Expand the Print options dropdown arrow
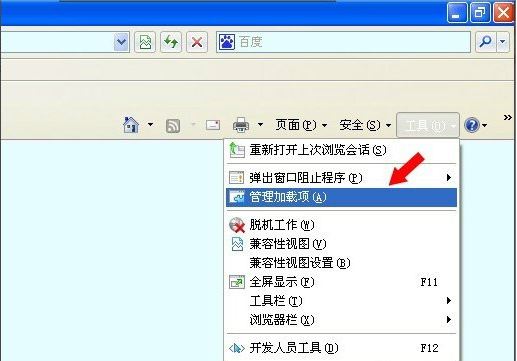The width and height of the screenshot is (517, 361). click(260, 125)
